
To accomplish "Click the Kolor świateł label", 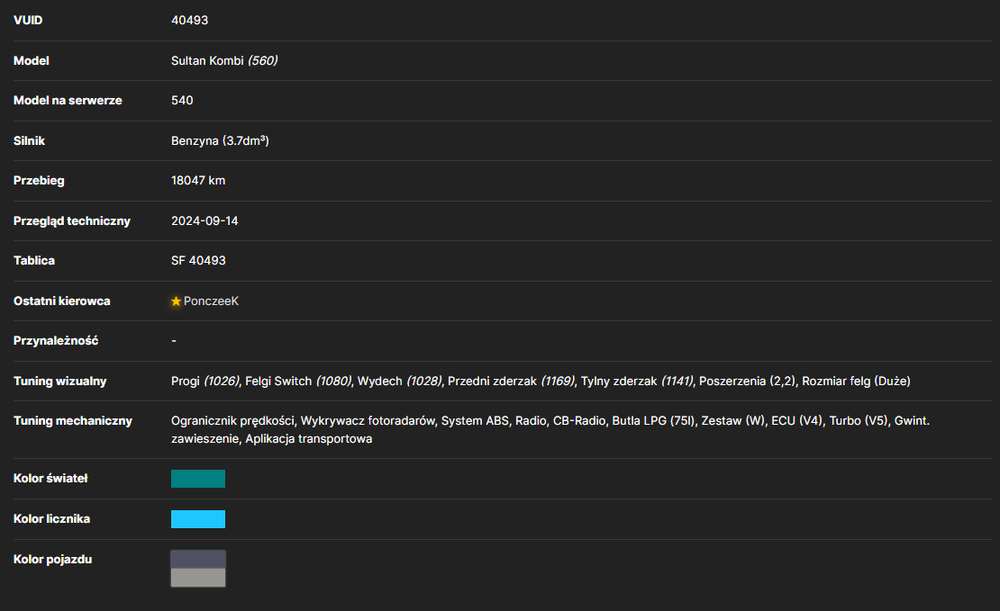I will [50, 478].
